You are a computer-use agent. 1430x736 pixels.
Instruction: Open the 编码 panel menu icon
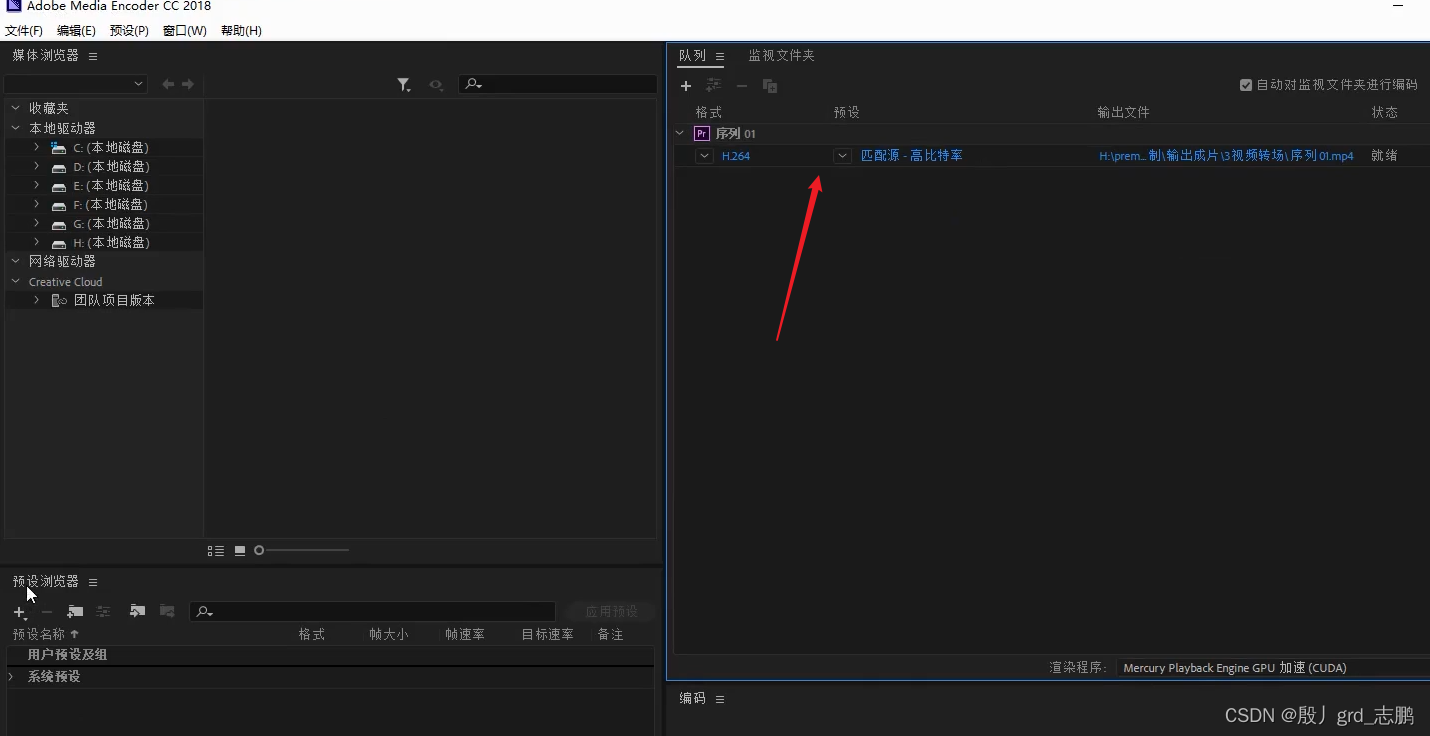point(719,699)
